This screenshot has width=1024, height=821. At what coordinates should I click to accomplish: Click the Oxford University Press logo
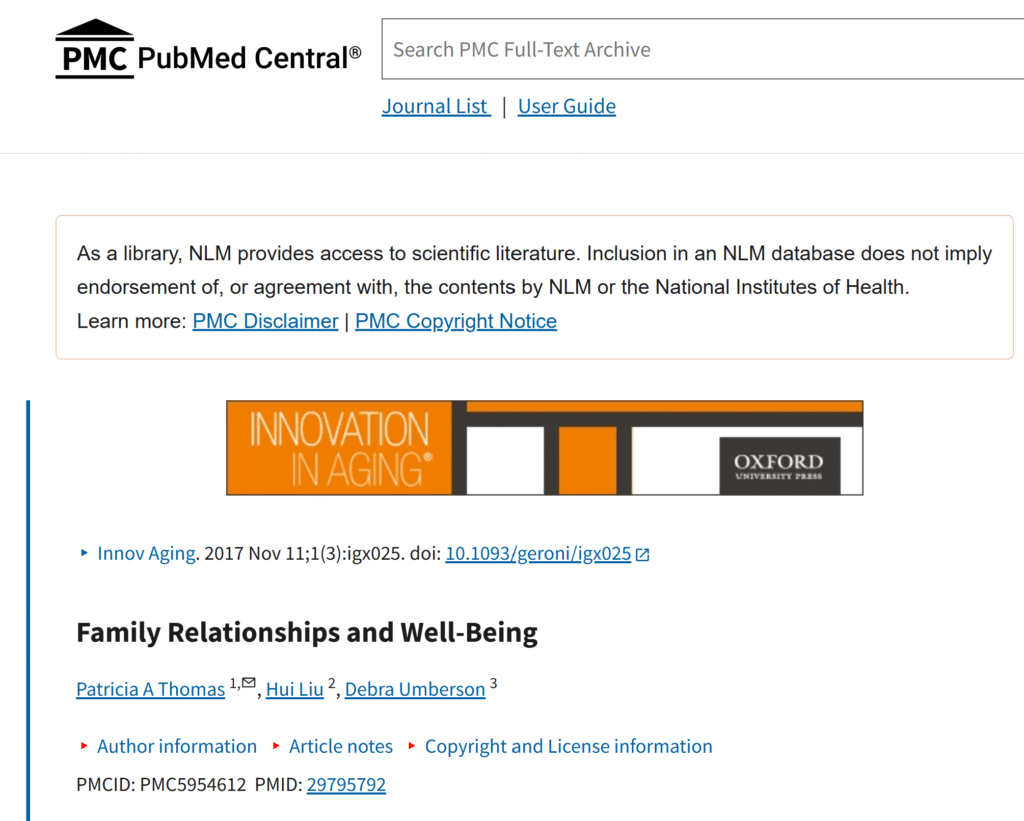(x=779, y=466)
